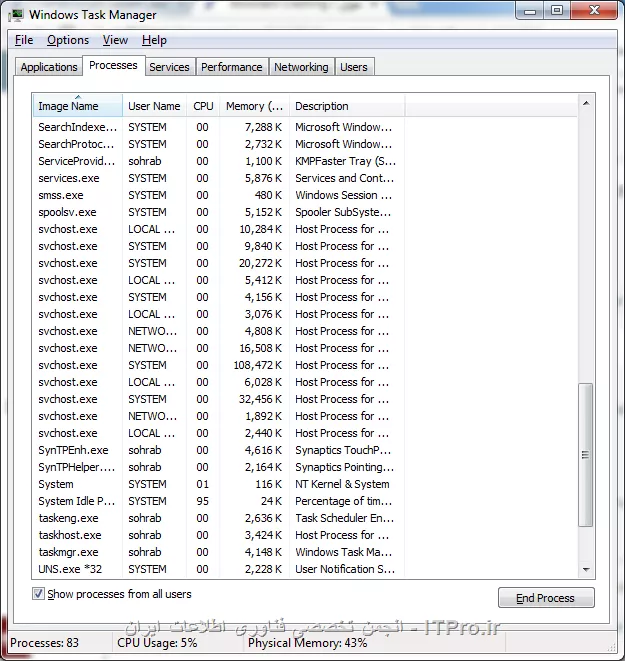Select svchost.exe using 108,472 K
625x661 pixels.
pos(219,365)
